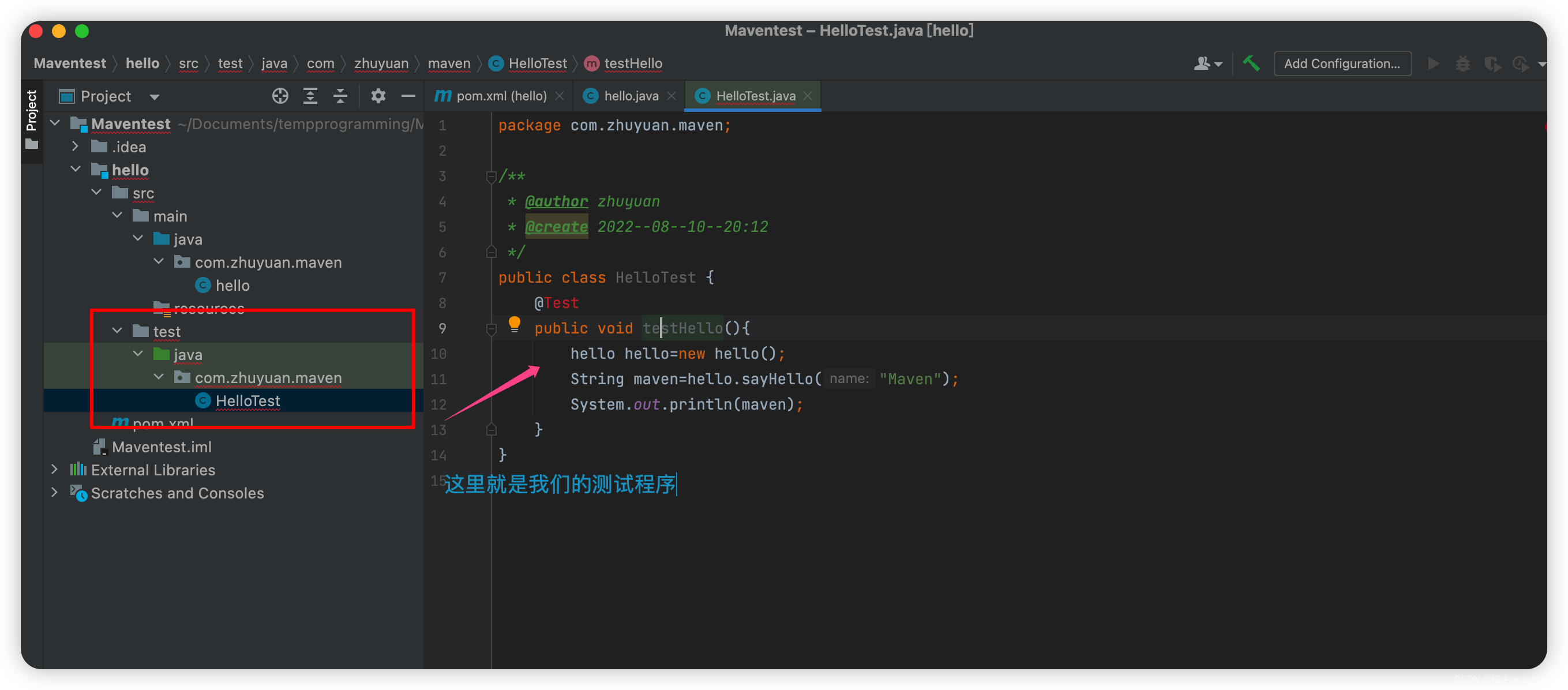Close the pom.xml (hello) tab

click(560, 96)
